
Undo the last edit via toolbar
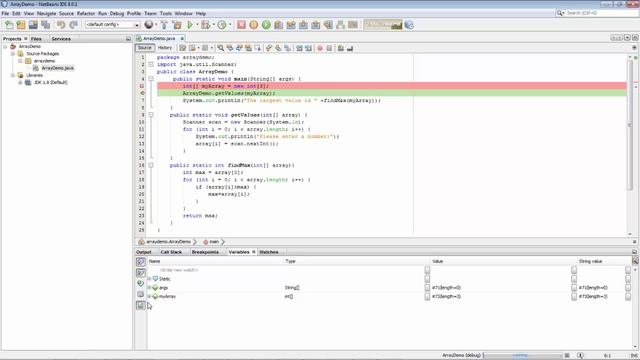(x=61, y=25)
